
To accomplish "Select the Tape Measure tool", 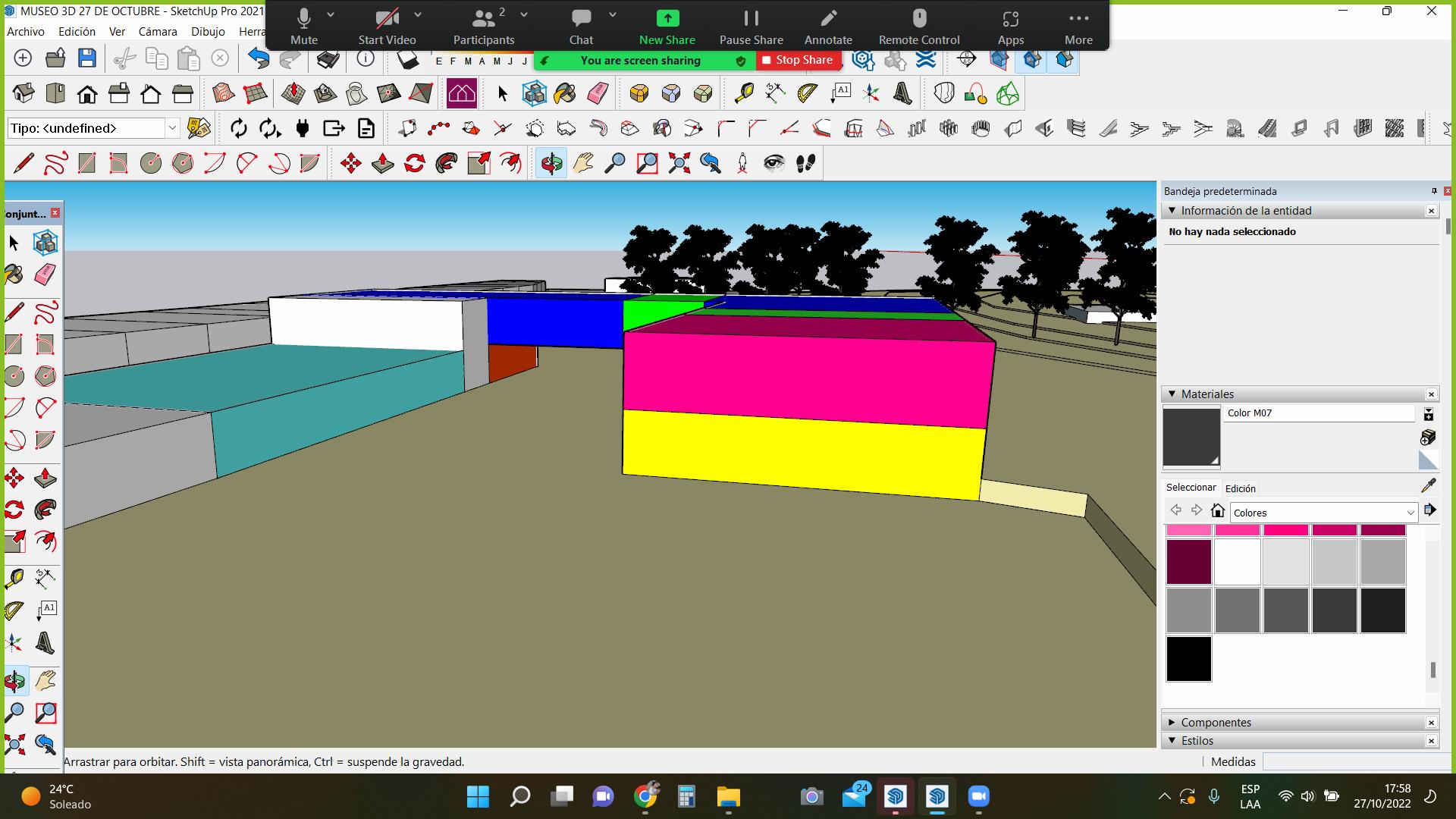I will [x=743, y=93].
